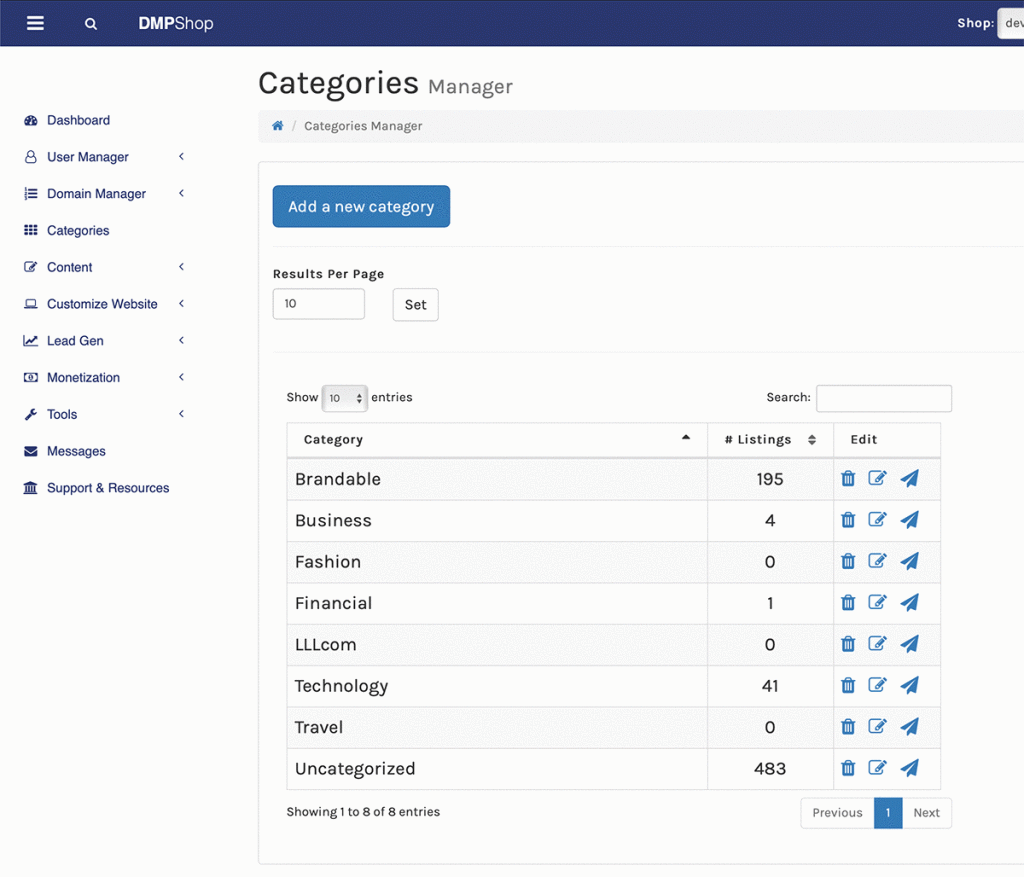Open the Show entries dropdown
This screenshot has width=1024, height=877.
pos(345,398)
